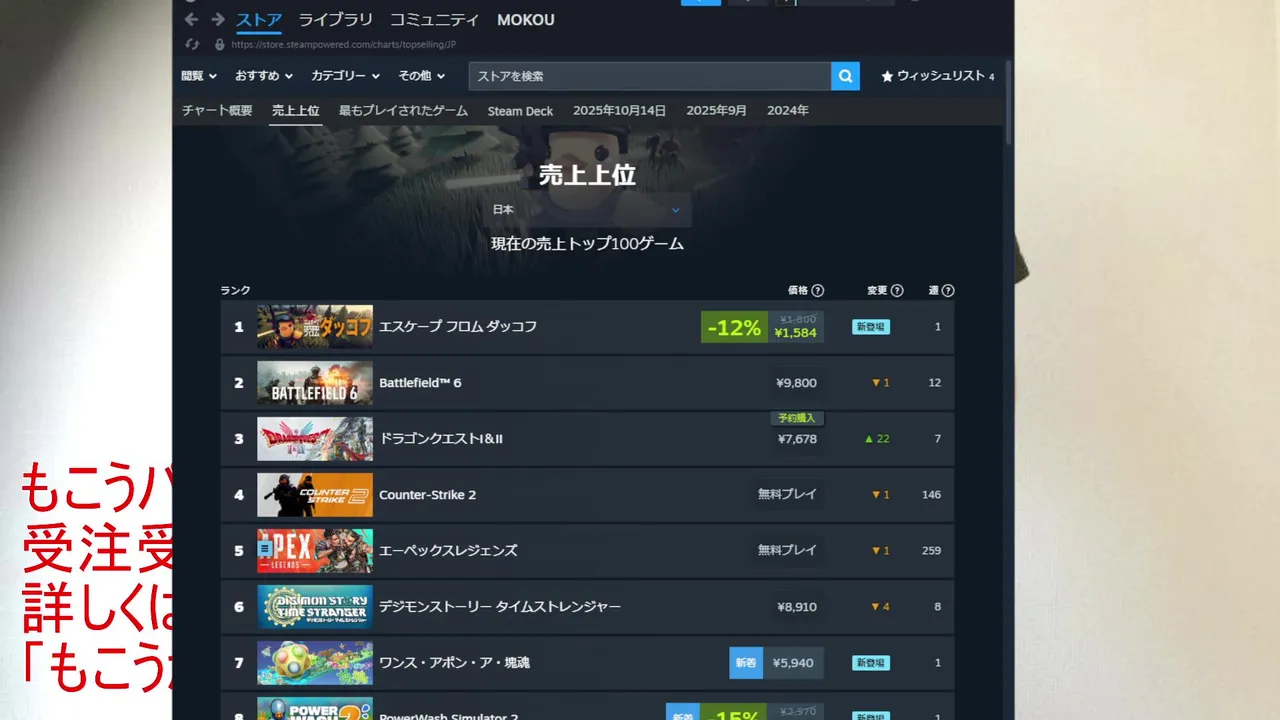Click ドラゴンクエストI&II title
The width and height of the screenshot is (1280, 720).
[x=441, y=439]
